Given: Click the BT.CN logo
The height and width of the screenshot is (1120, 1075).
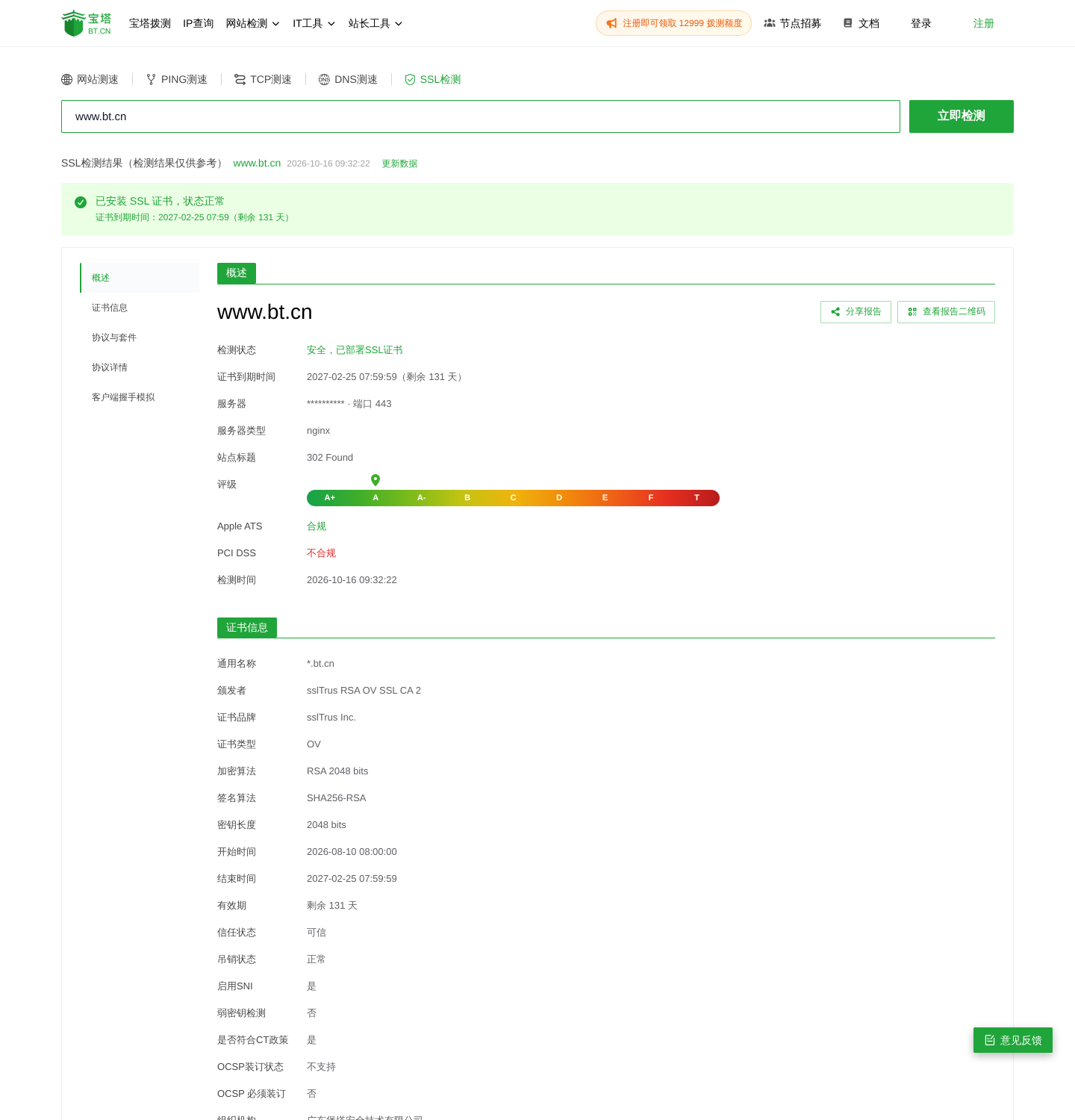Looking at the screenshot, I should coord(87,23).
